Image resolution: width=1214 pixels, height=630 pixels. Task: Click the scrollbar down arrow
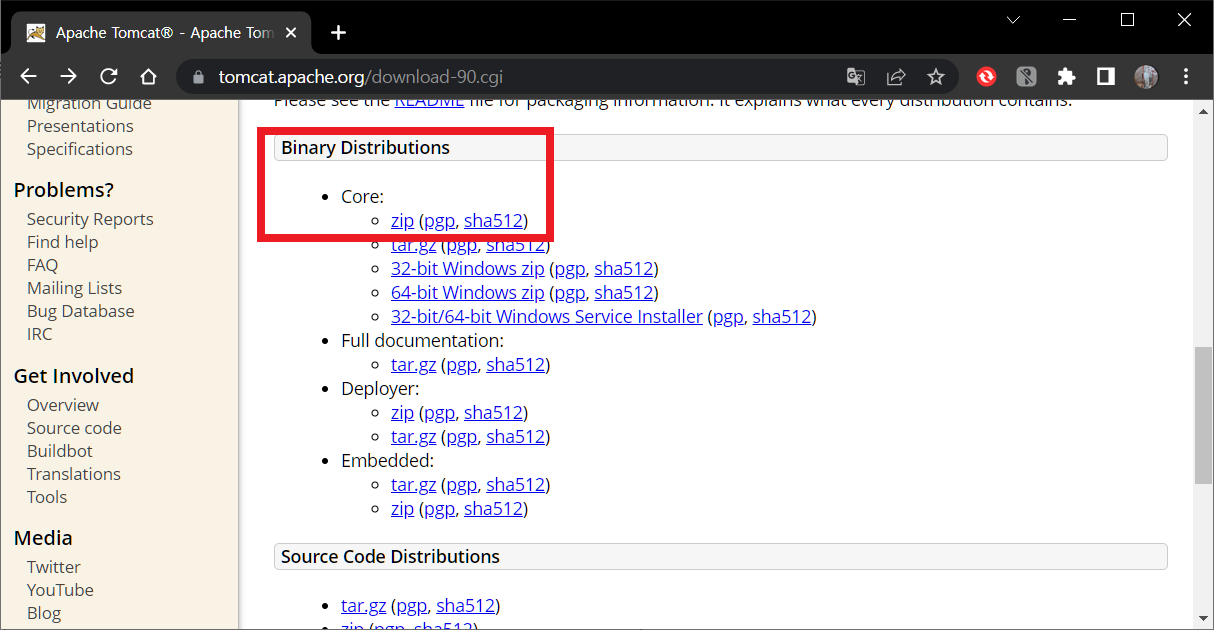[x=1203, y=619]
